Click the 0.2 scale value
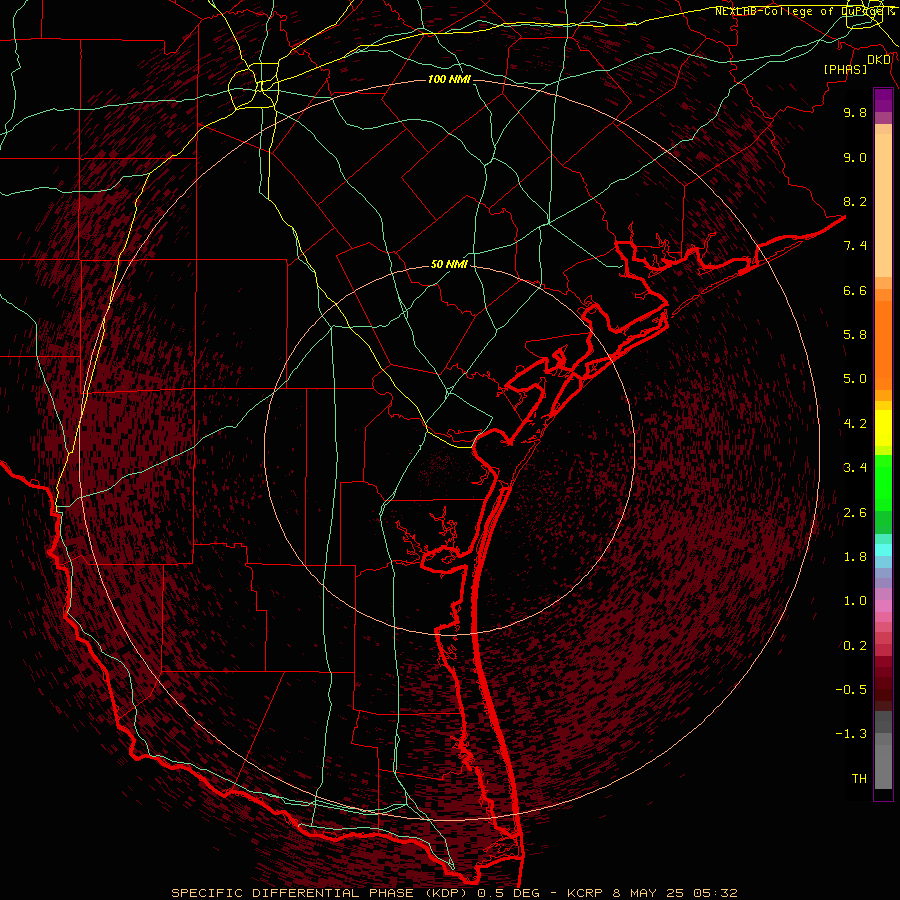 [855, 646]
